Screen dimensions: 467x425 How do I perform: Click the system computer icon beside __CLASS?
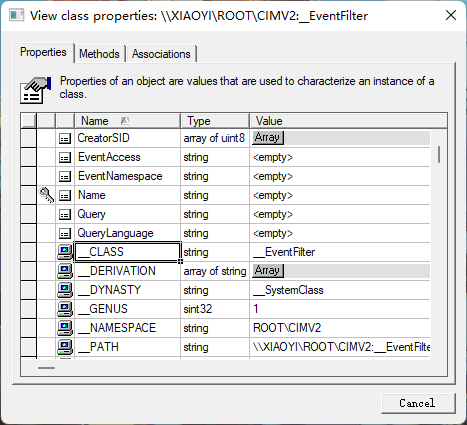[65, 252]
